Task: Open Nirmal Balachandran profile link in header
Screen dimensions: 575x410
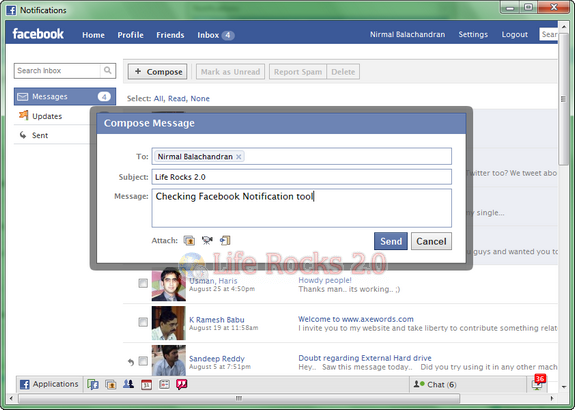Action: [x=407, y=34]
